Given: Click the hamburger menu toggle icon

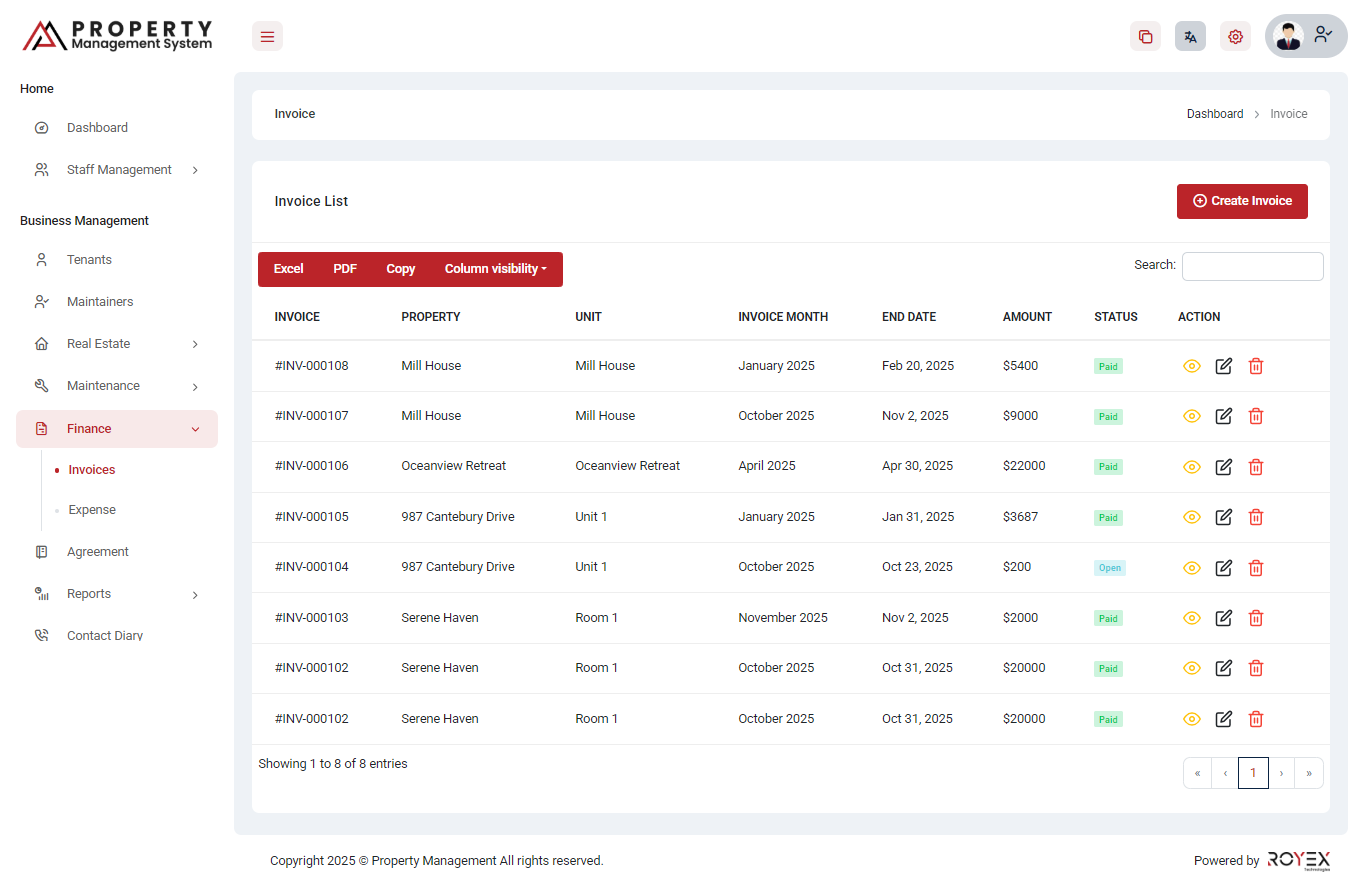Looking at the screenshot, I should click(267, 37).
